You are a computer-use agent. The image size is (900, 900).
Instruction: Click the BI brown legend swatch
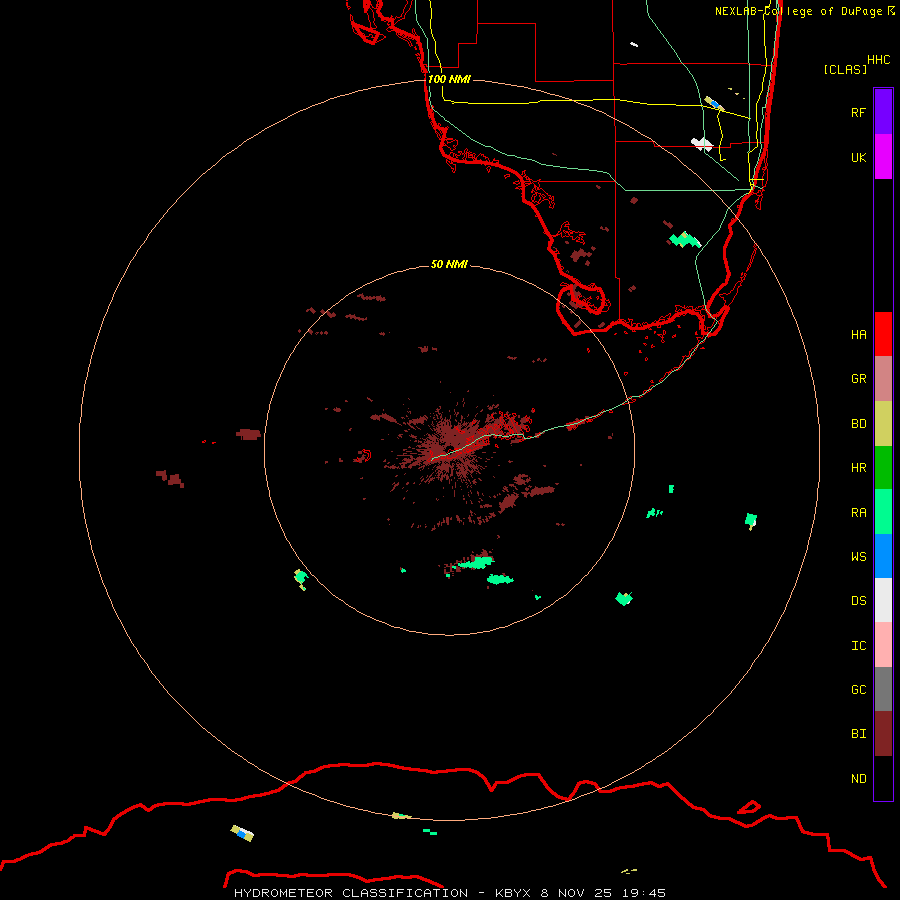(883, 734)
